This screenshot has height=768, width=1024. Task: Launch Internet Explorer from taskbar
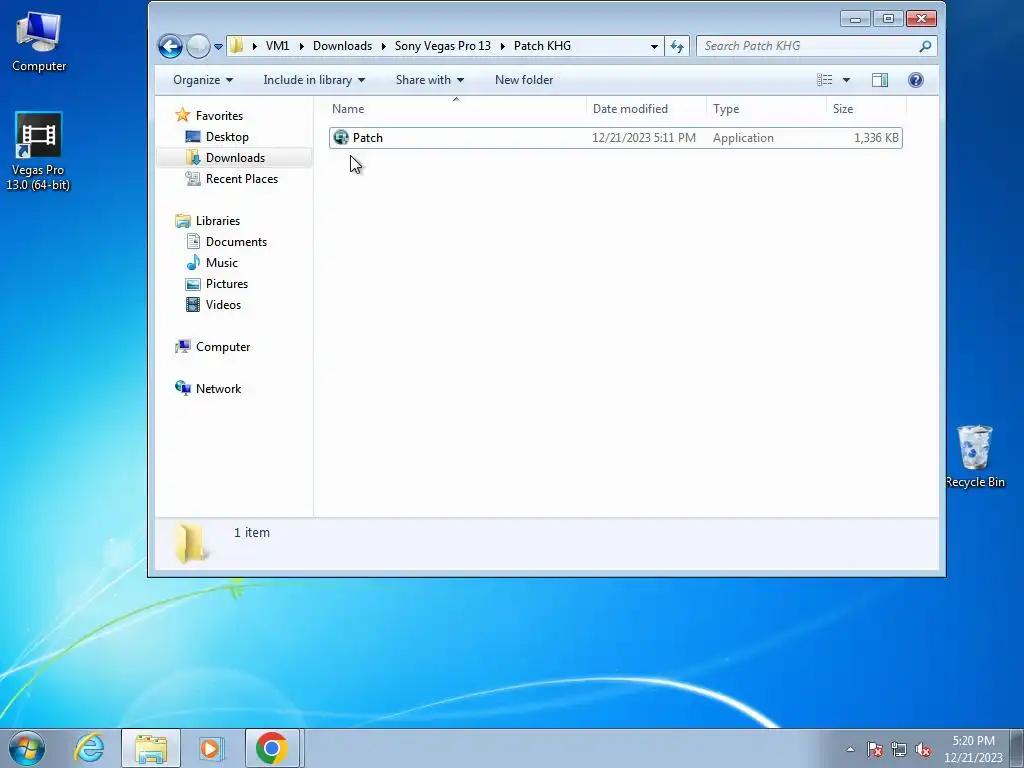pos(89,748)
